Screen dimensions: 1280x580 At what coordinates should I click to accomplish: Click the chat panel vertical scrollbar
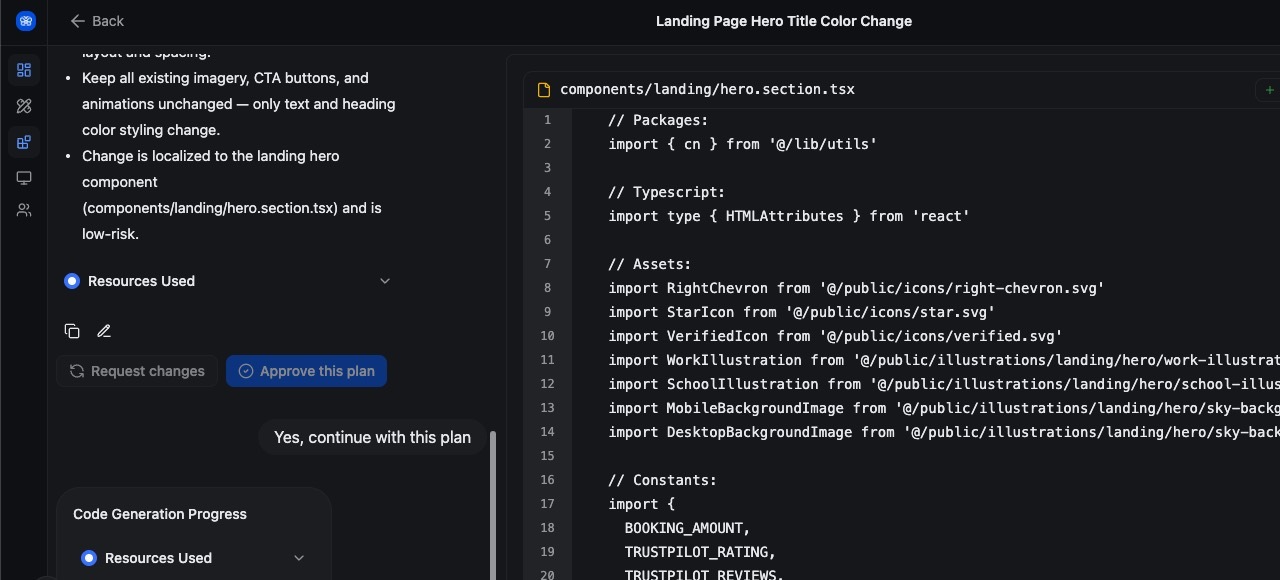pyautogui.click(x=492, y=500)
